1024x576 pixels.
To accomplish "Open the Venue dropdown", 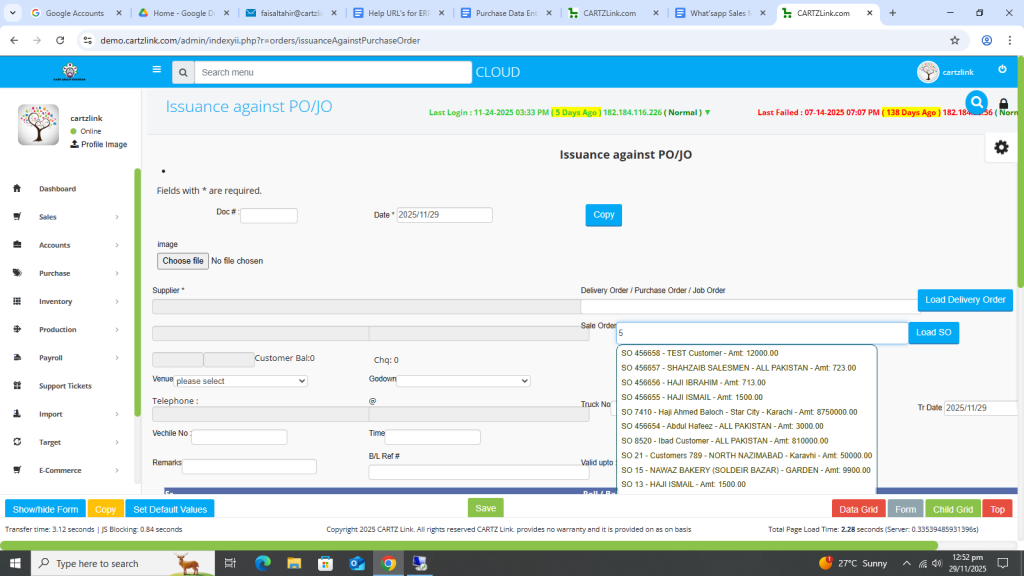I will pyautogui.click(x=240, y=381).
